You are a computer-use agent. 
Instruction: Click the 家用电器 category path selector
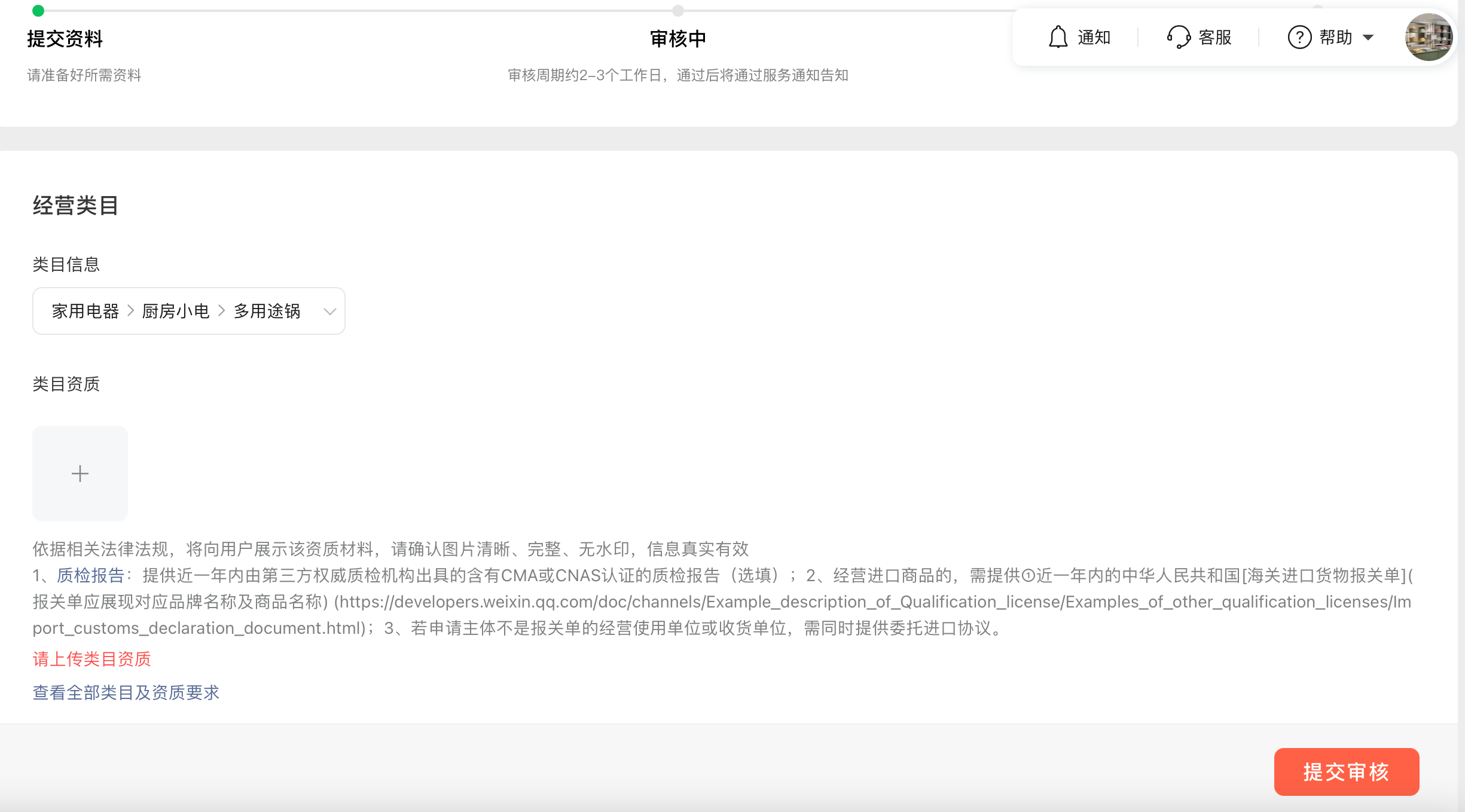86,312
